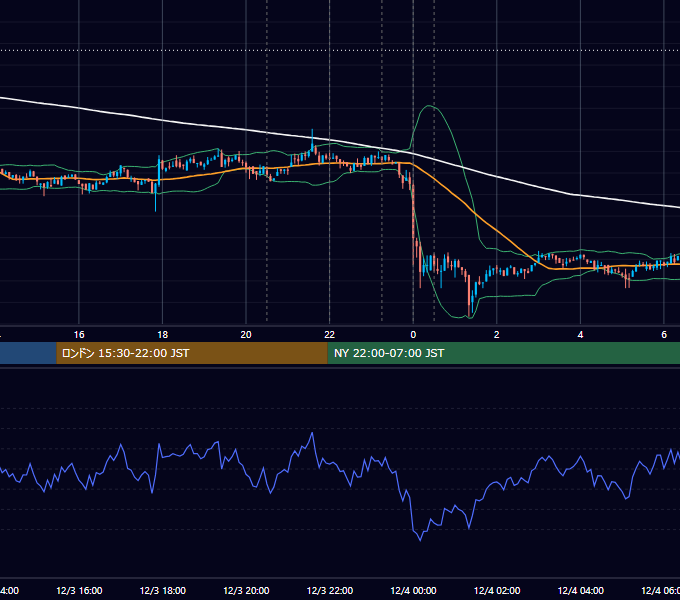Click the 12/4 00:00 time label
680x600 pixels.
pyautogui.click(x=413, y=590)
